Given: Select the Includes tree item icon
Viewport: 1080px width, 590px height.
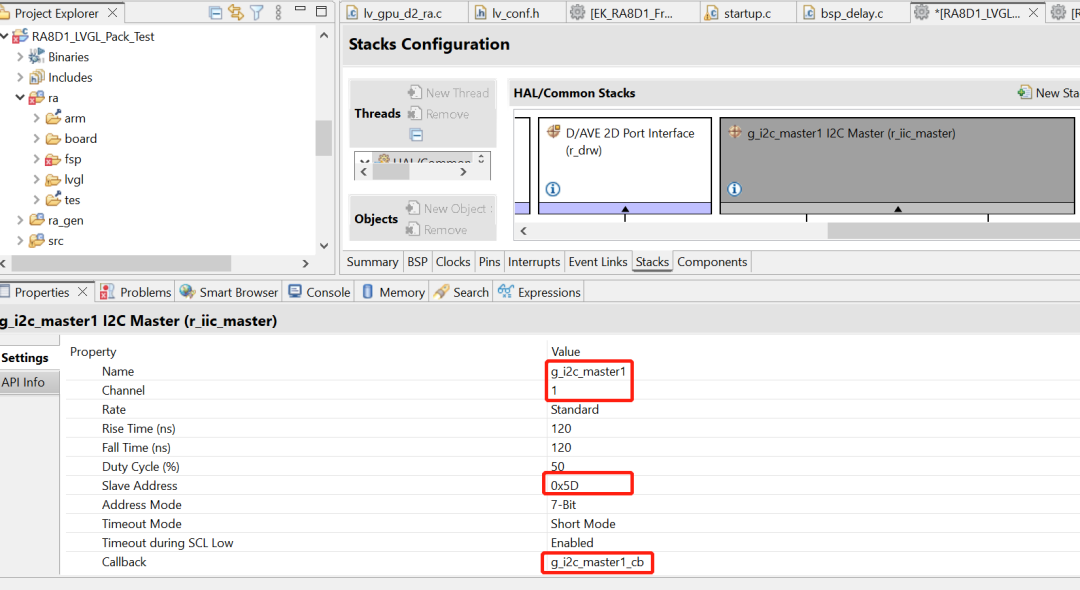Looking at the screenshot, I should pyautogui.click(x=37, y=77).
